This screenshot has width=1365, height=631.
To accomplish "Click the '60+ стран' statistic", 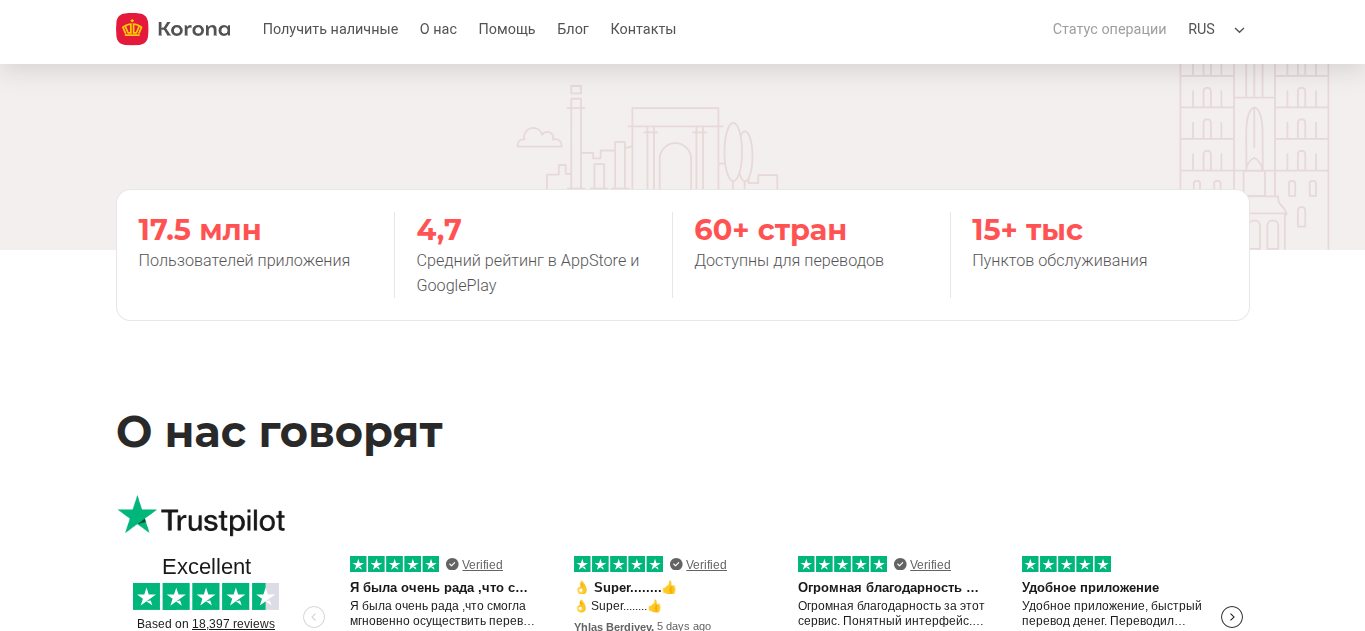I will tap(770, 230).
